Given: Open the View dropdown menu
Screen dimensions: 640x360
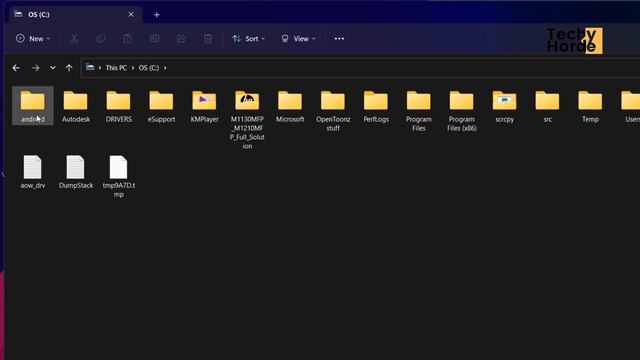Looking at the screenshot, I should point(298,39).
